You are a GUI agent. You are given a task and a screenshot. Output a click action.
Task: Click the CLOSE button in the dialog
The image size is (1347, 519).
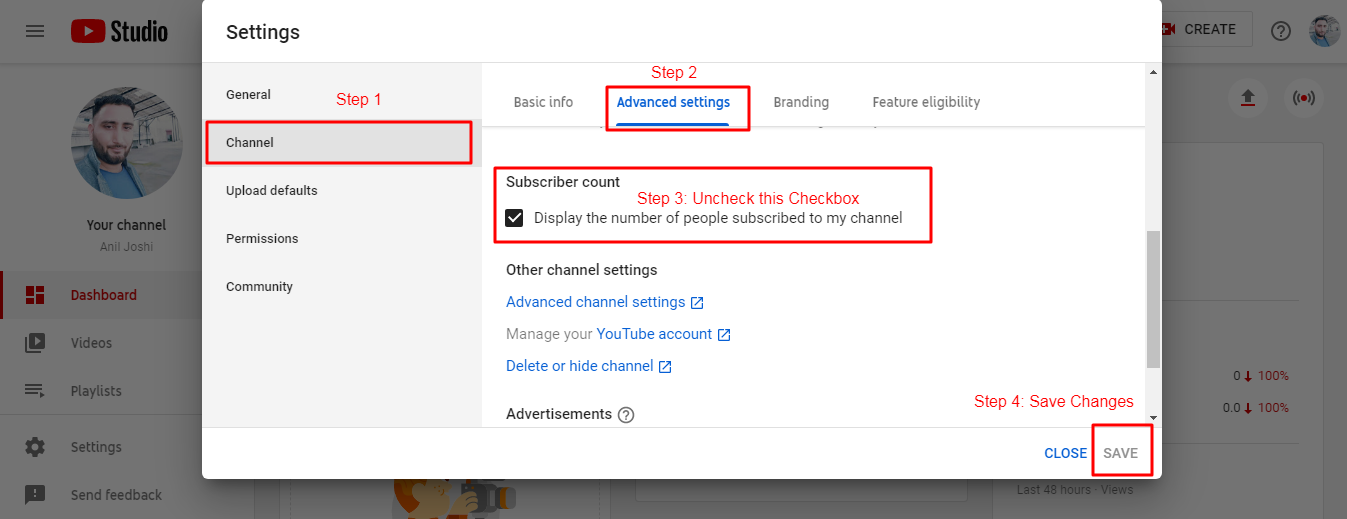click(1065, 453)
